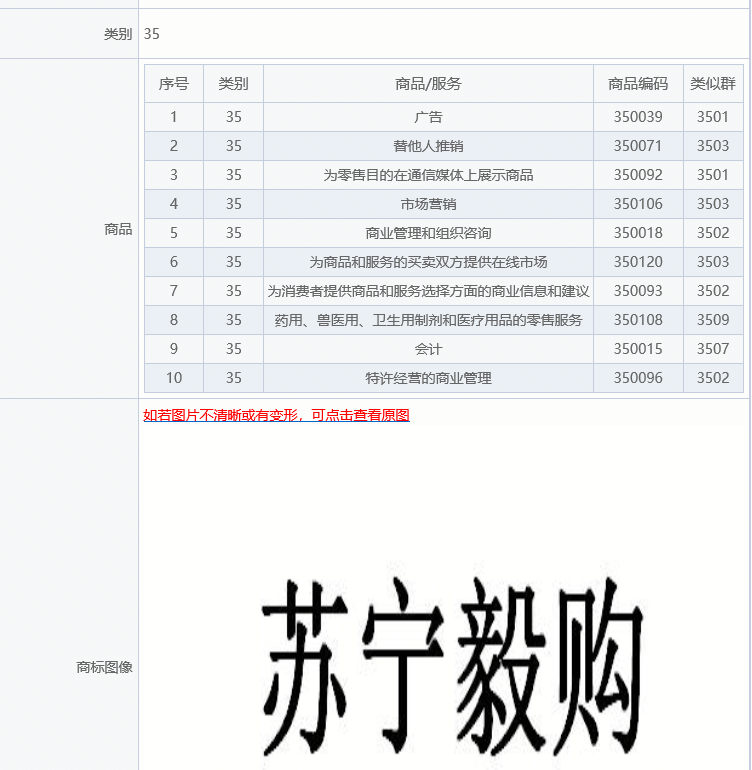This screenshot has height=770, width=752.
Task: Click similar group 3503 in 替他人推销 row
Action: [713, 146]
